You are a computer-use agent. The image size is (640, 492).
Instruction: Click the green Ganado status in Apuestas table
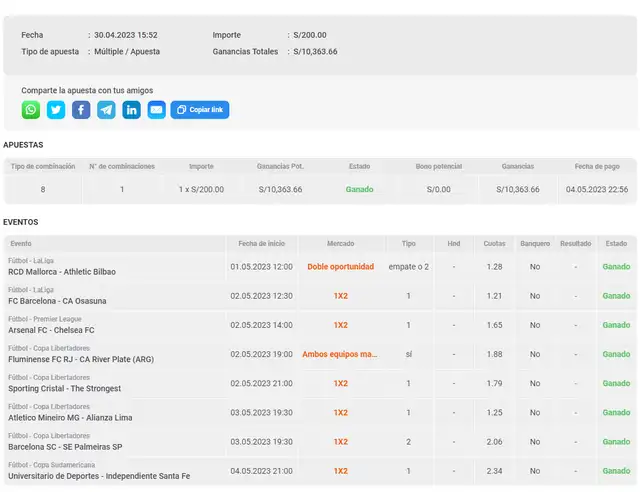360,189
